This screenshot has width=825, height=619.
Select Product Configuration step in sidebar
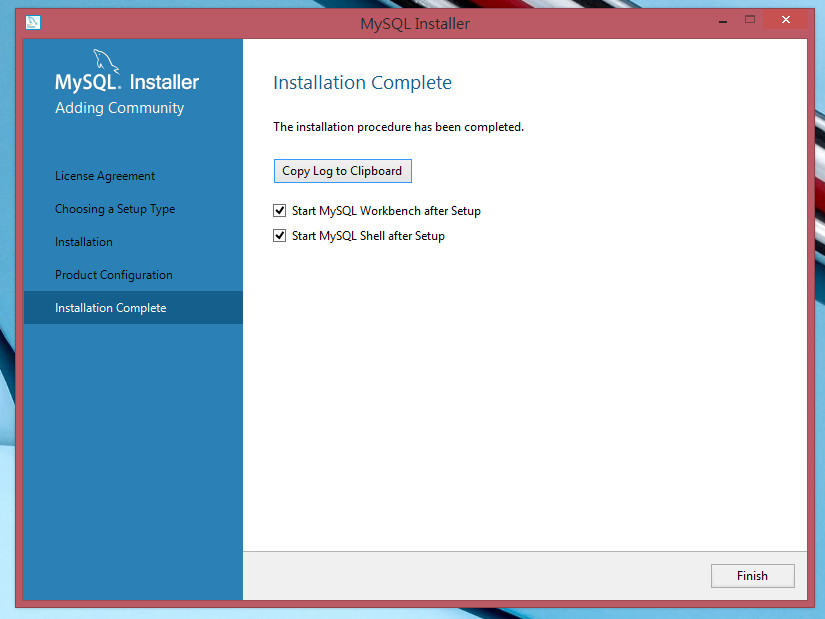pyautogui.click(x=114, y=275)
